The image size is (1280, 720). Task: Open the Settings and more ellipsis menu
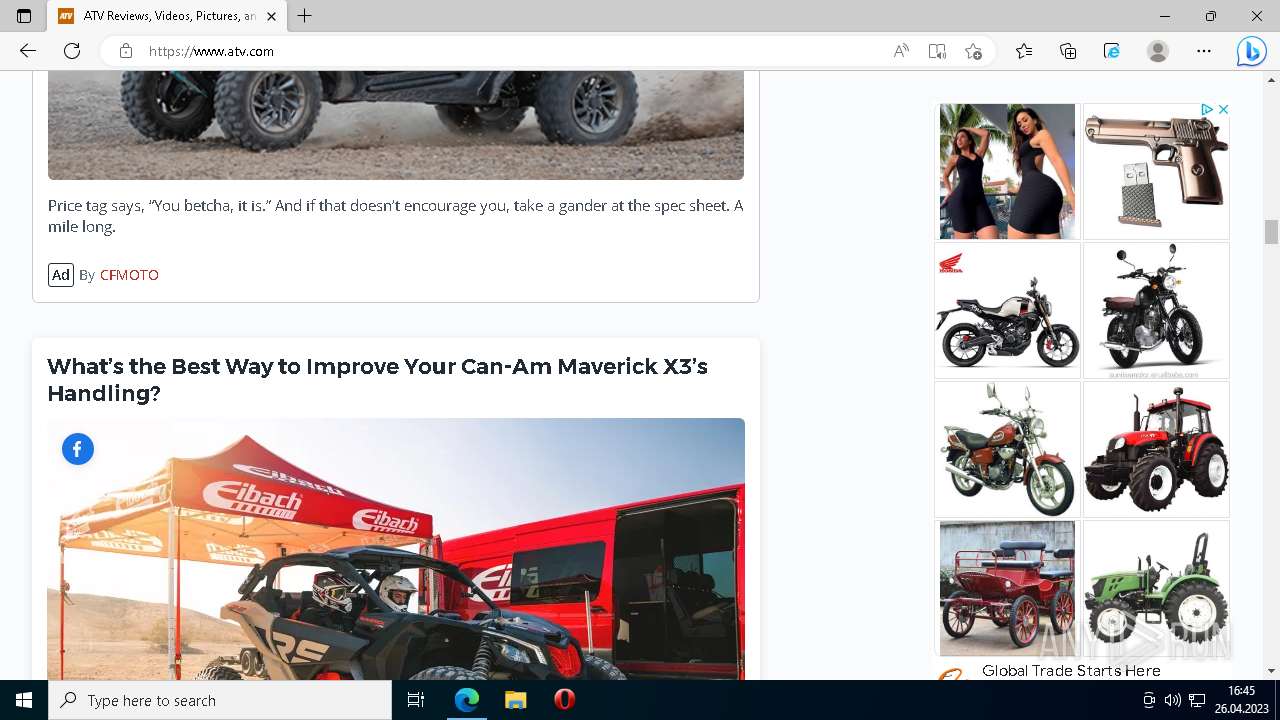tap(1204, 51)
